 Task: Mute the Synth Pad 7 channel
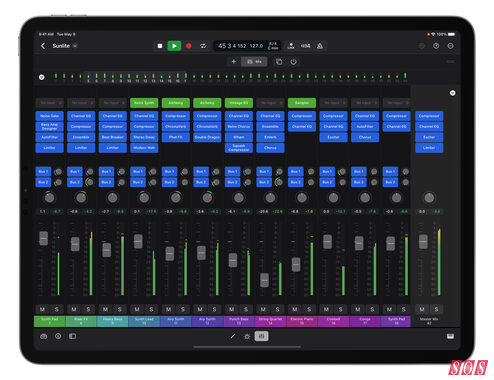coord(42,309)
